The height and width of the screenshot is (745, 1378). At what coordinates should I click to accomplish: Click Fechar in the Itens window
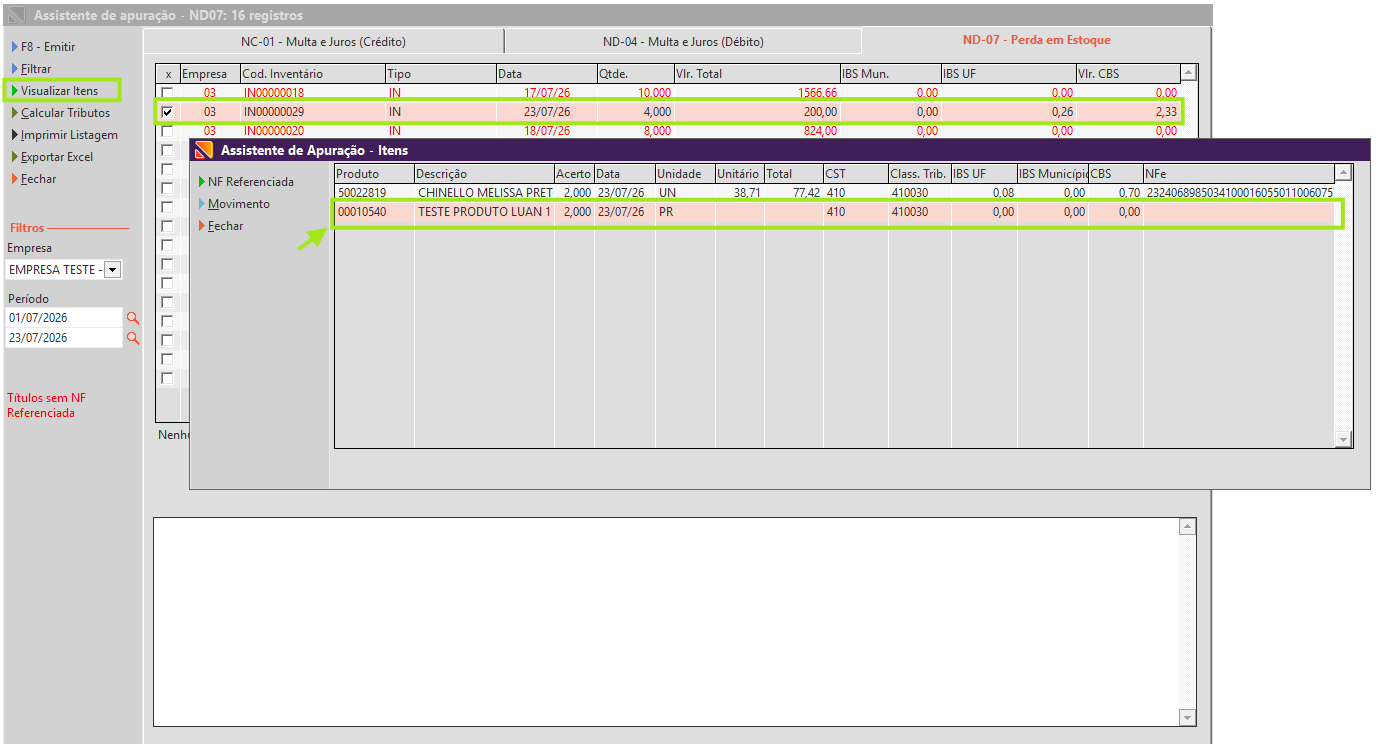pyautogui.click(x=225, y=226)
